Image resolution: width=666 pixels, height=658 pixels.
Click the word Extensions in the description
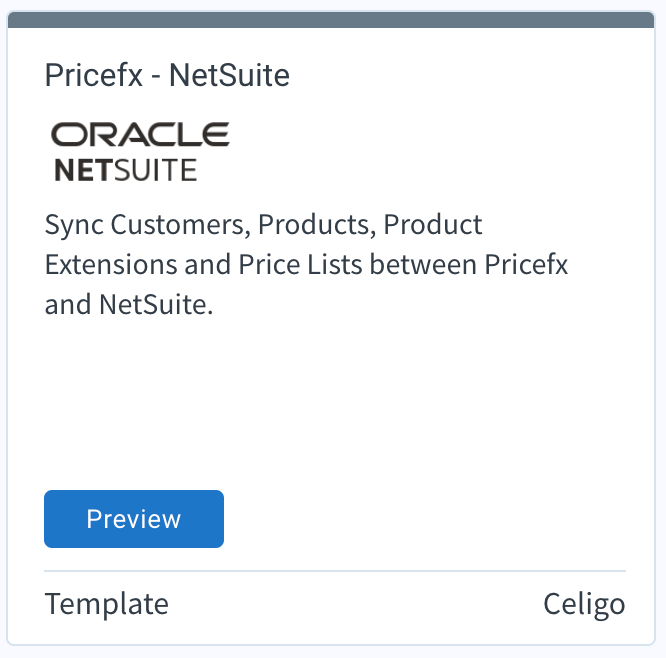pyautogui.click(x=110, y=264)
